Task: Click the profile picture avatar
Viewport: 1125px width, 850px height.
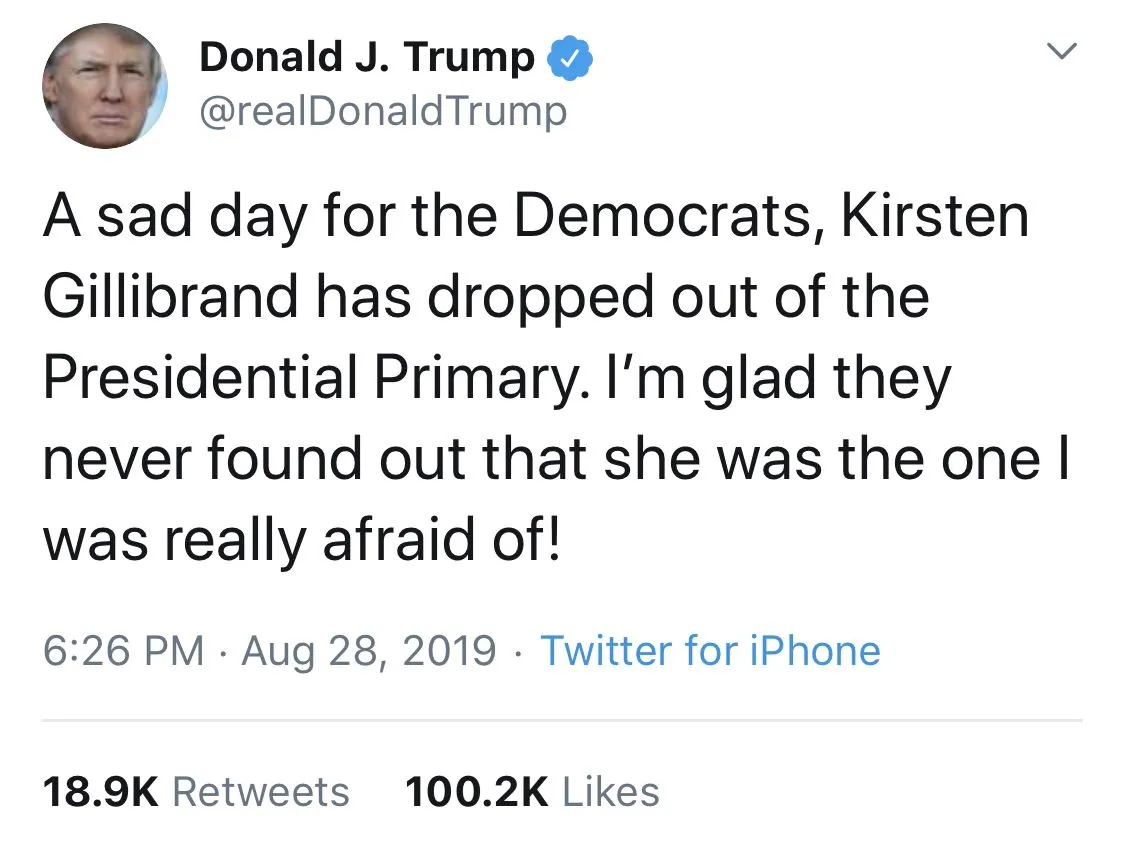Action: 104,86
